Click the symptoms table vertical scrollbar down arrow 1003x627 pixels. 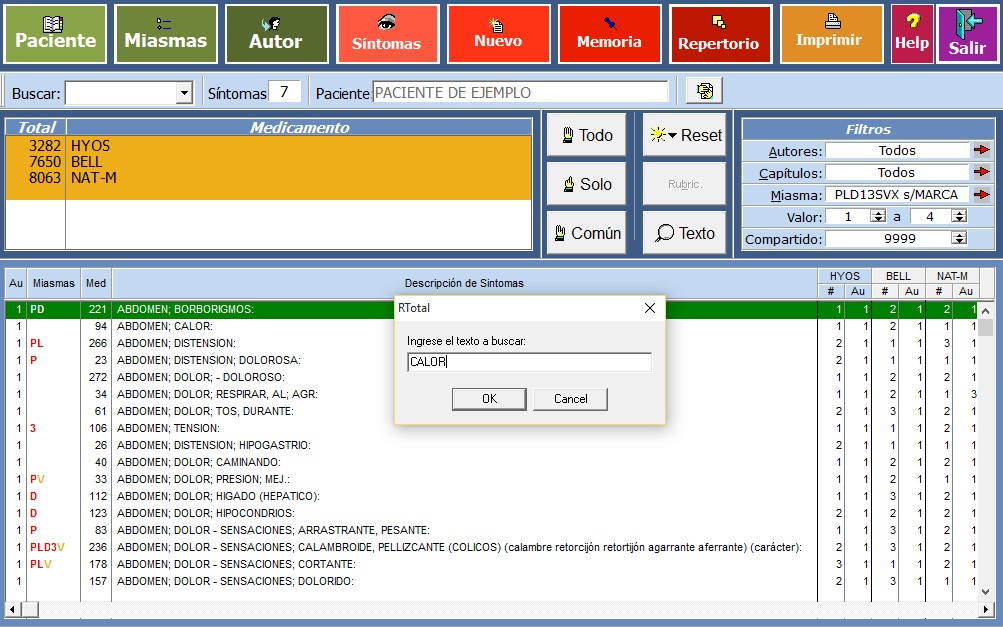coord(986,592)
